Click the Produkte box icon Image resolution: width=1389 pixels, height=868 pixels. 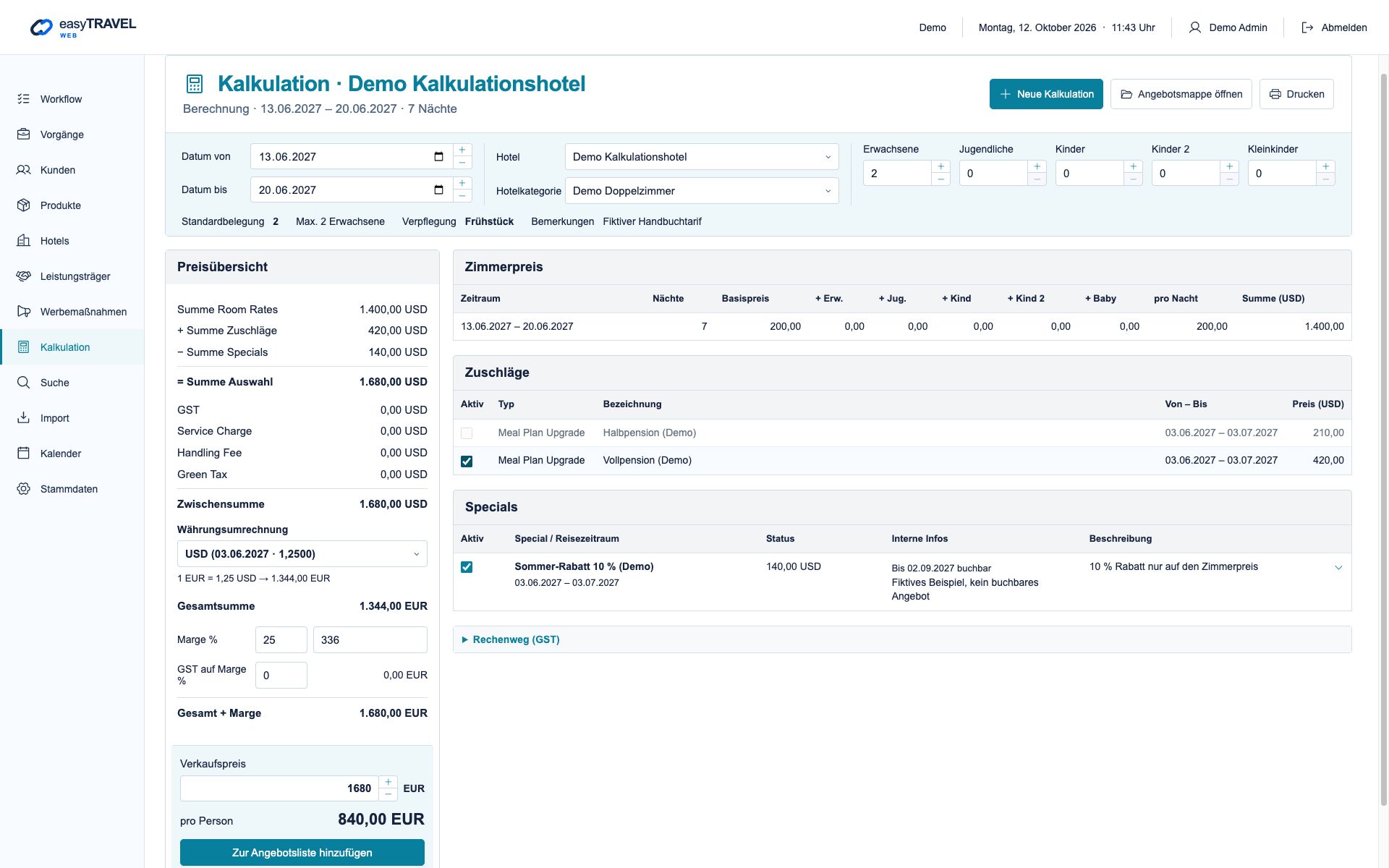(24, 205)
